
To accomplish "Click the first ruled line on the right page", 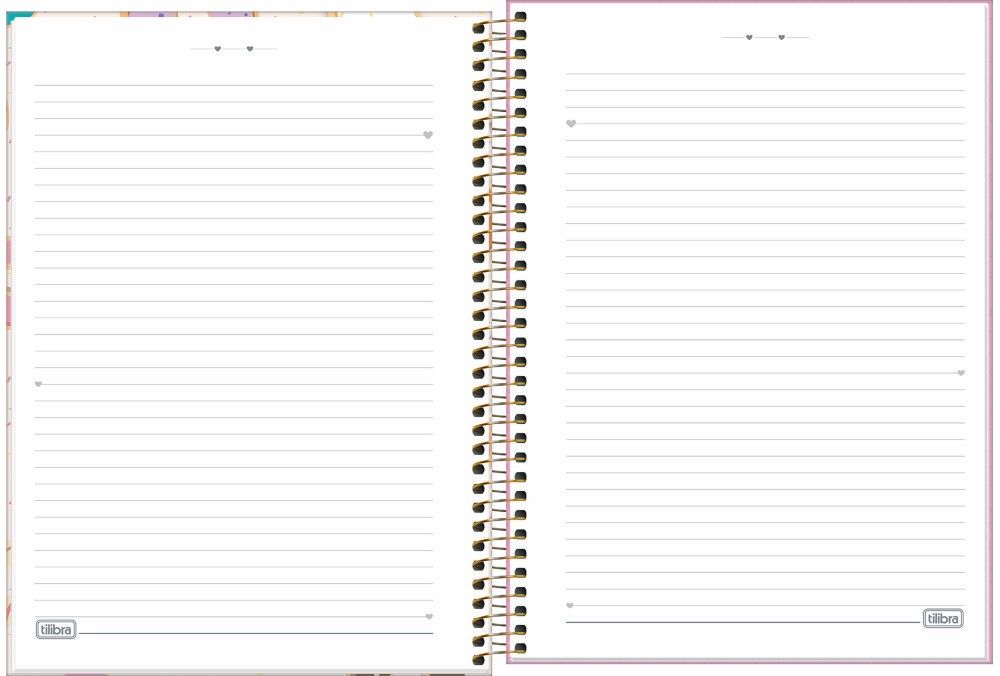I will [765, 74].
